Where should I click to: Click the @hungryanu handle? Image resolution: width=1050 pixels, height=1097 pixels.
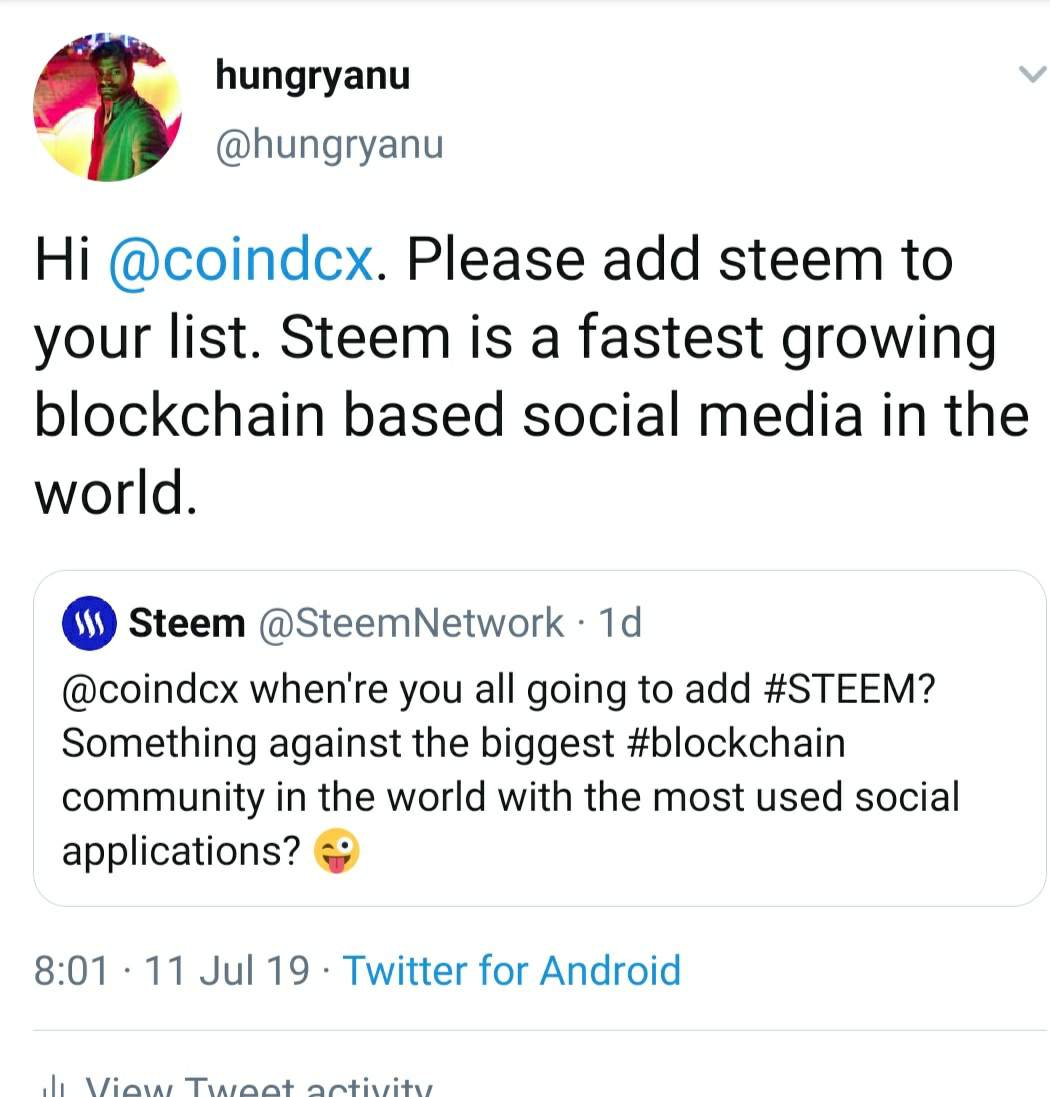(329, 145)
